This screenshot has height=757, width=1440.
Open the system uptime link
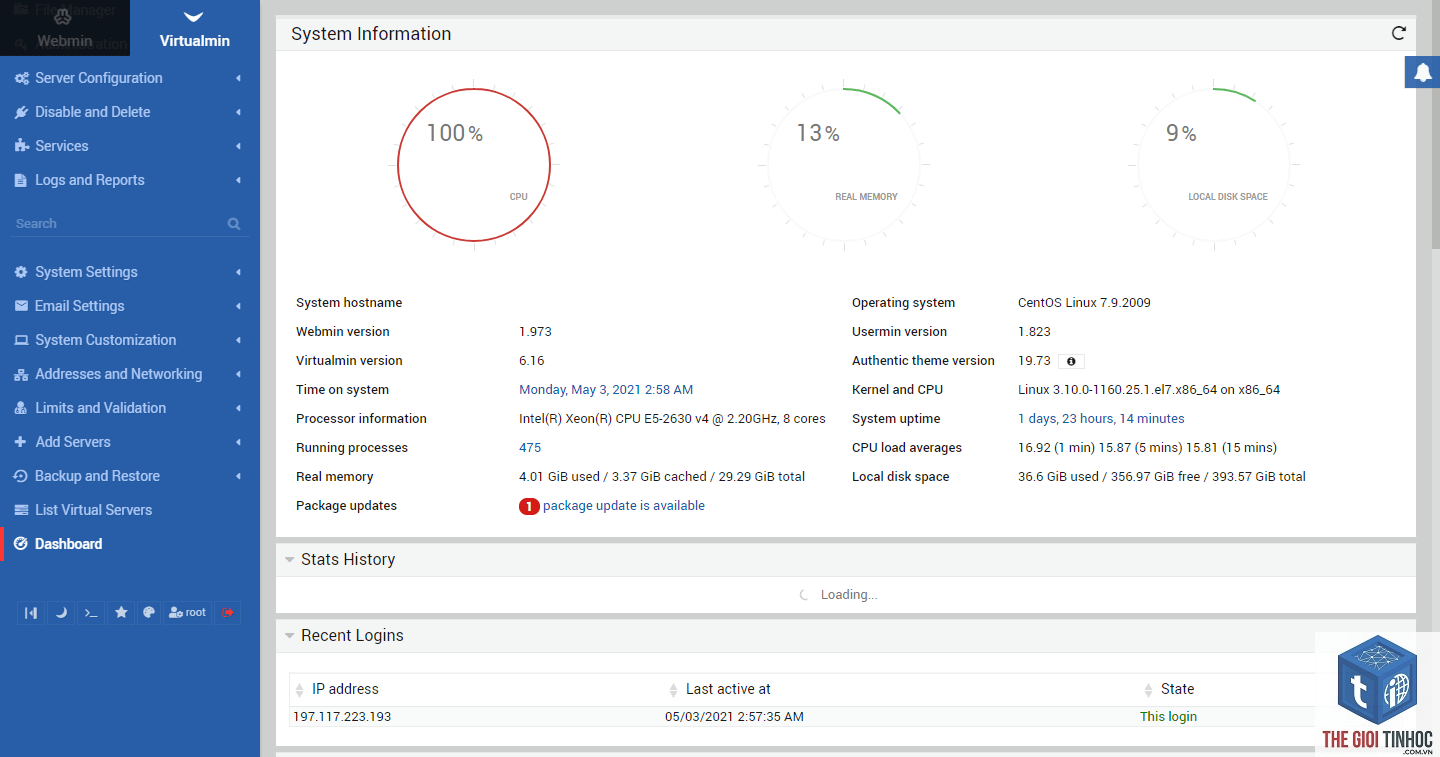(x=1101, y=419)
